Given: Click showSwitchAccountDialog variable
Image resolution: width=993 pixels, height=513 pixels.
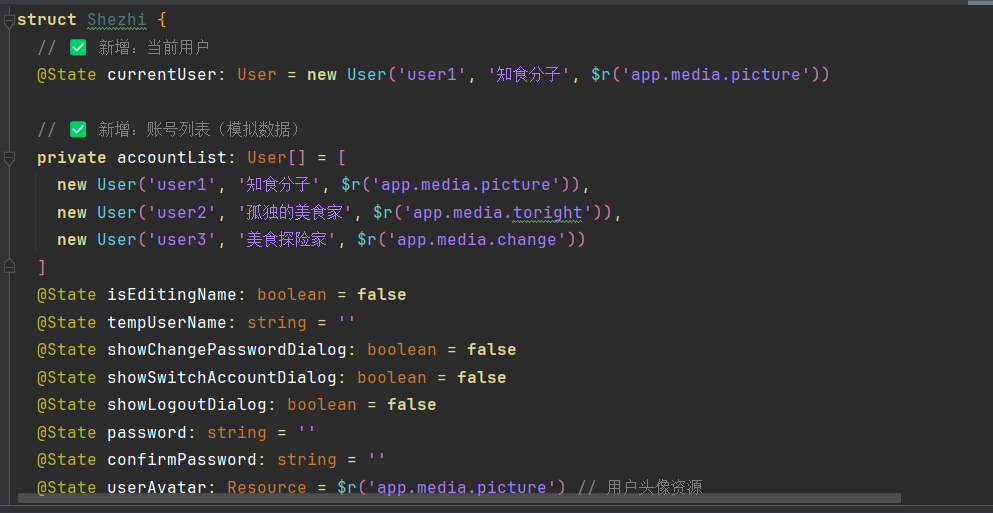Looking at the screenshot, I should (222, 377).
